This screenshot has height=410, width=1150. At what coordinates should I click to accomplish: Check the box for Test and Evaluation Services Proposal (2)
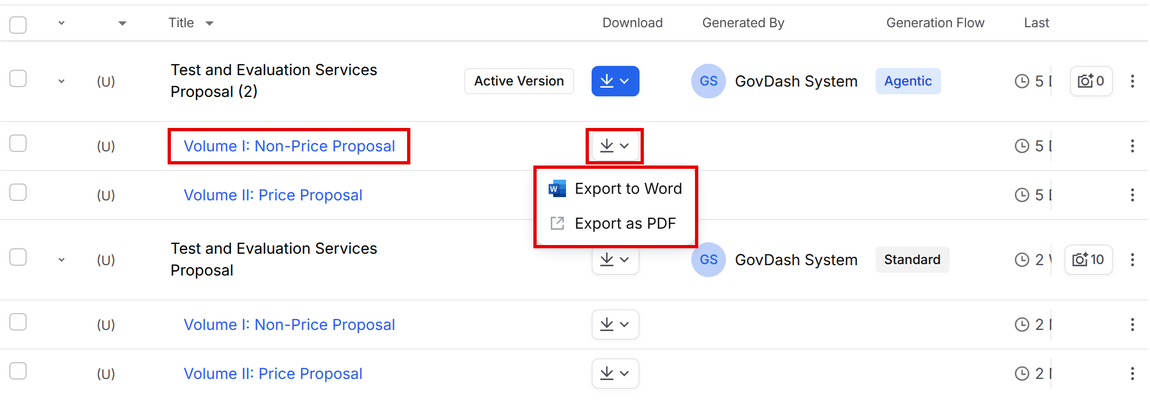click(x=18, y=78)
